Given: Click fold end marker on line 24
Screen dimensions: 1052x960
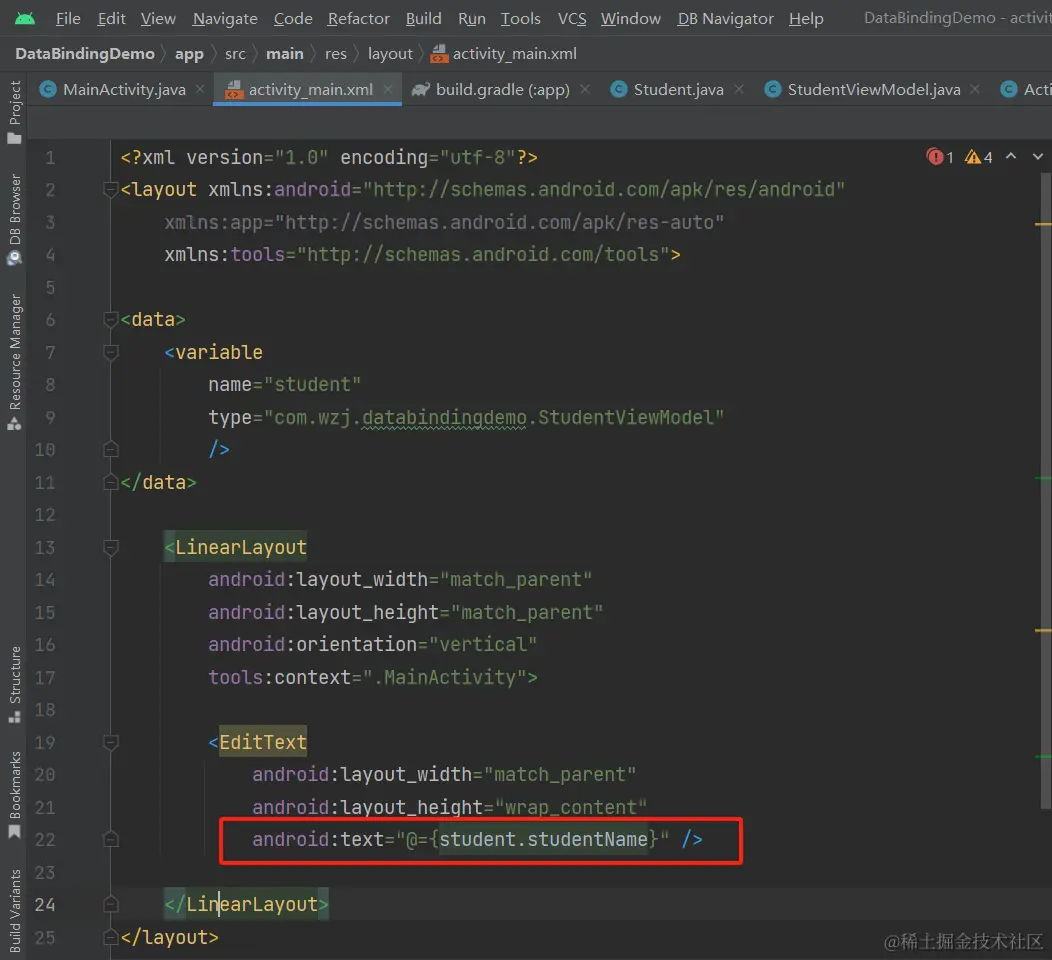Looking at the screenshot, I should [111, 904].
